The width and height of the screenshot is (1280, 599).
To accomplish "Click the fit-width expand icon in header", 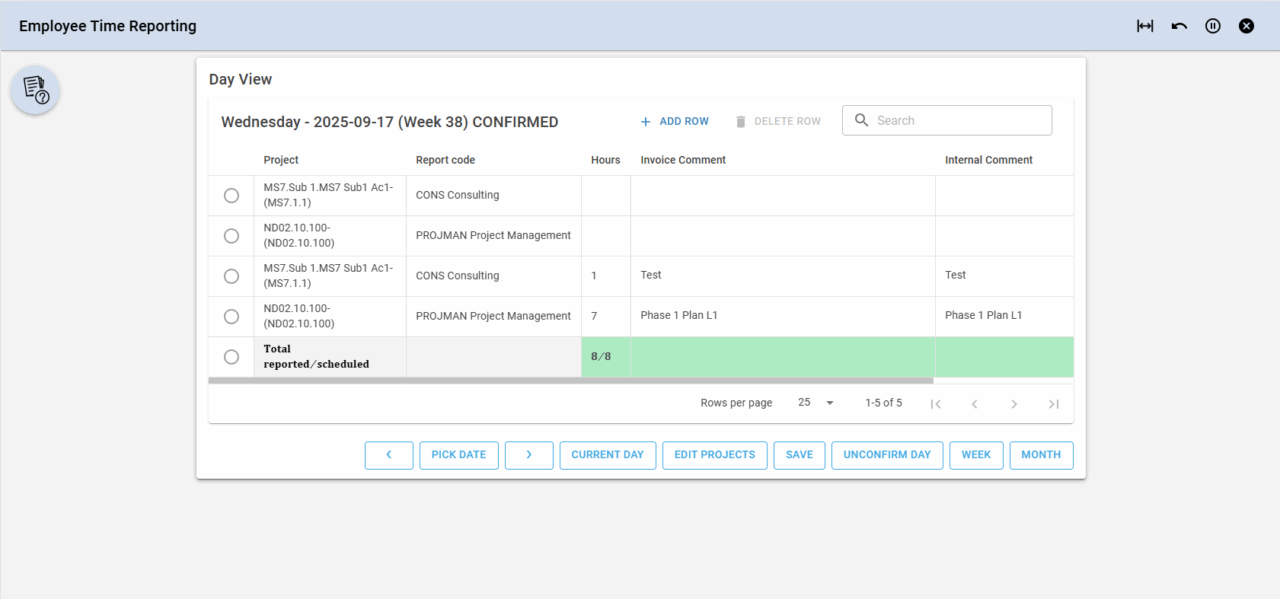I will click(x=1145, y=26).
